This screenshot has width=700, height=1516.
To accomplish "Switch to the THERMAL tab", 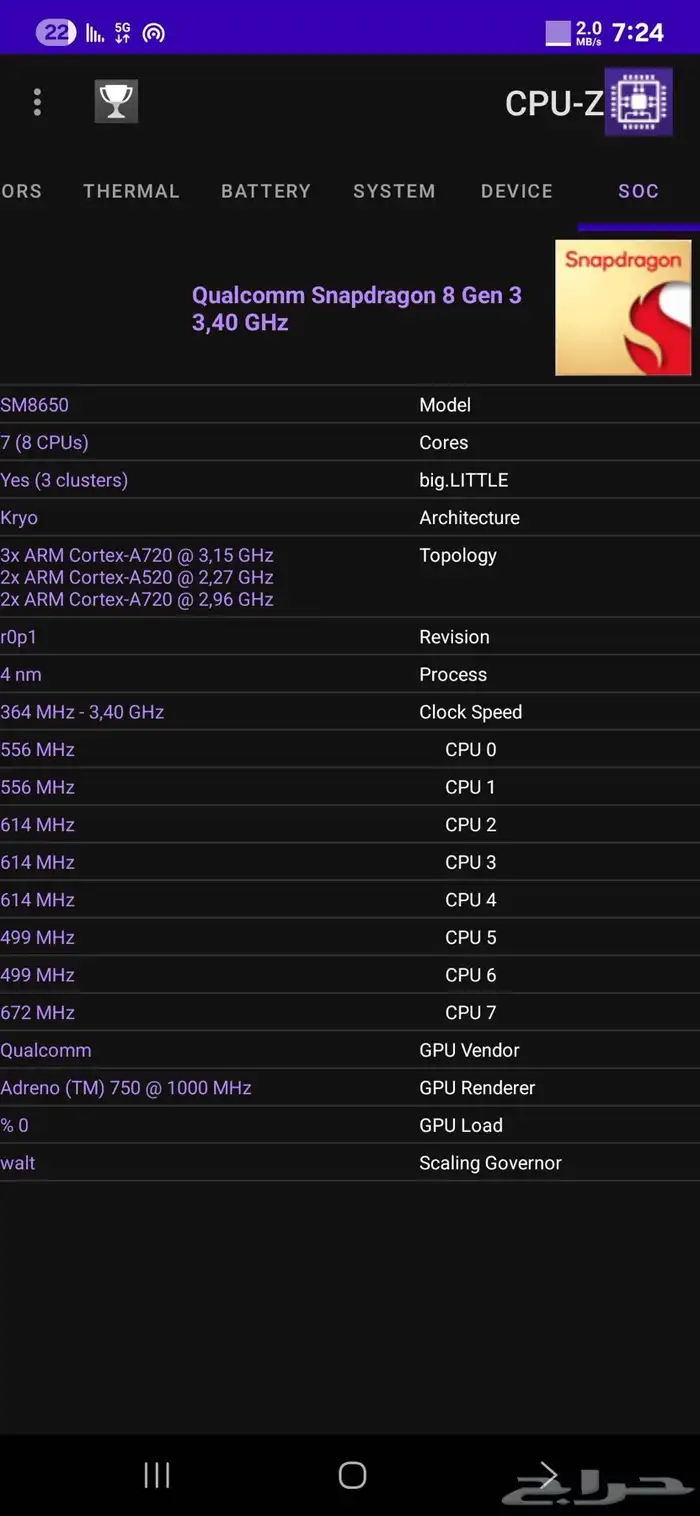I will click(131, 191).
